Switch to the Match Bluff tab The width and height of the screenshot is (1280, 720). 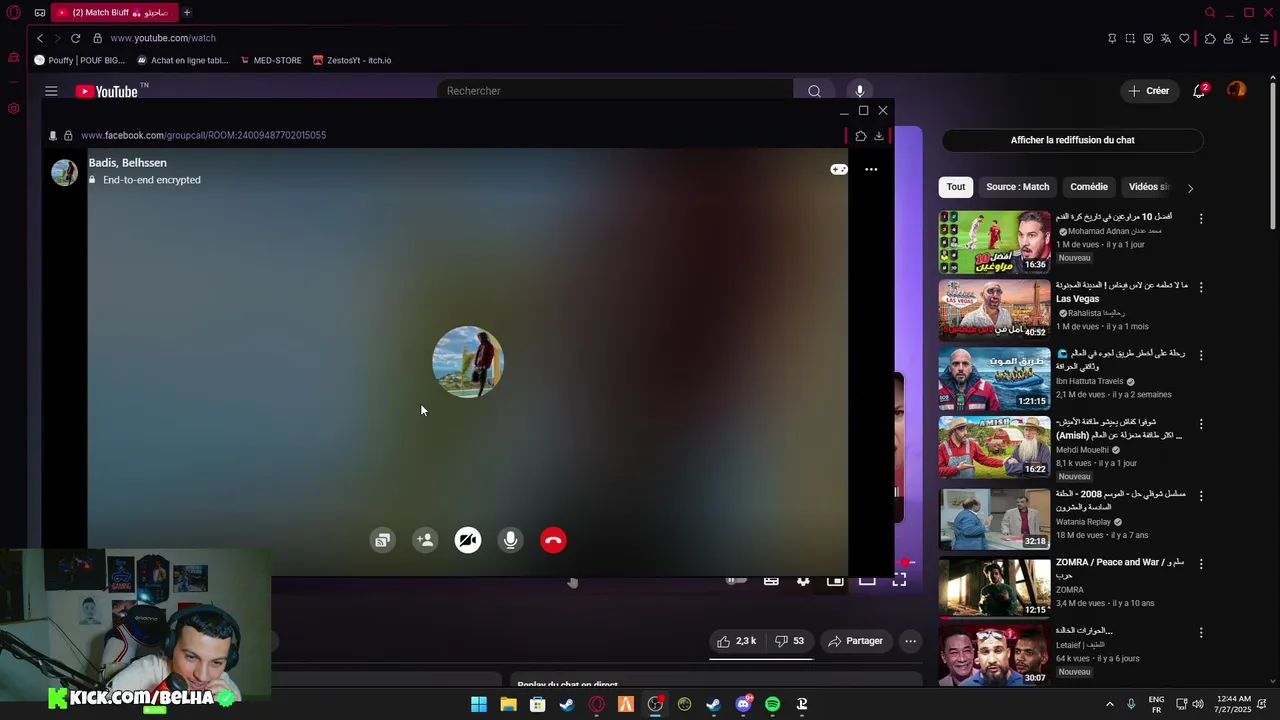click(113, 12)
